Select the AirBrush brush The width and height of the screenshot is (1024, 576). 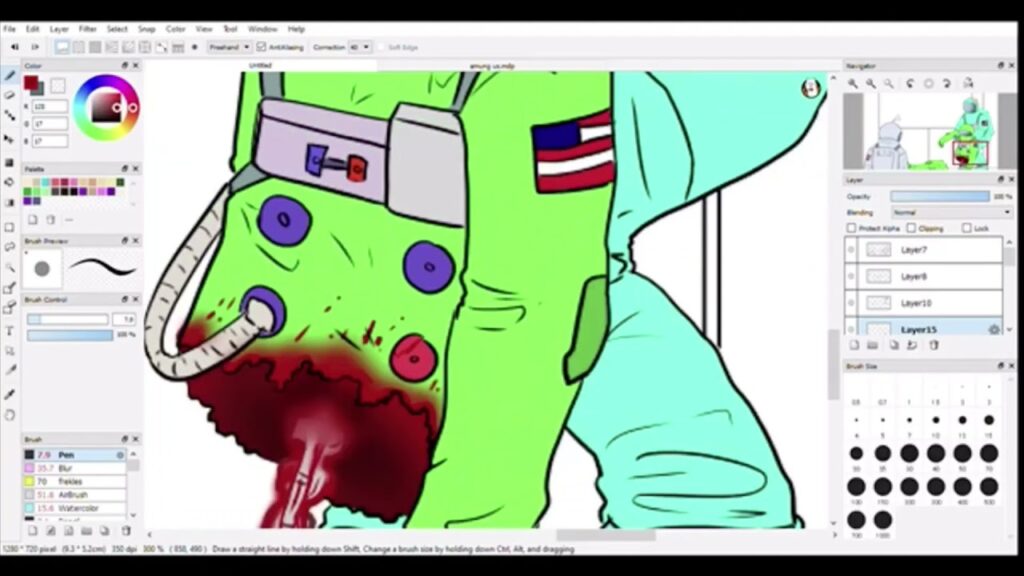[74, 495]
